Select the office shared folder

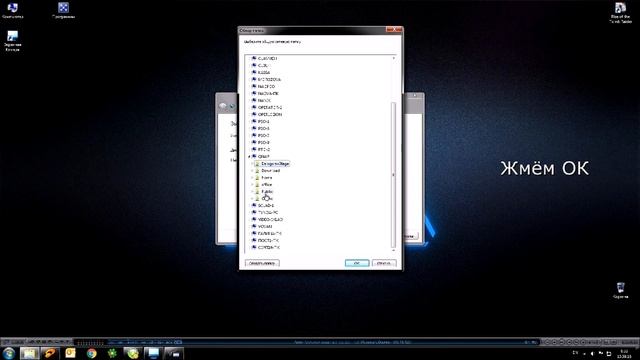pyautogui.click(x=267, y=184)
